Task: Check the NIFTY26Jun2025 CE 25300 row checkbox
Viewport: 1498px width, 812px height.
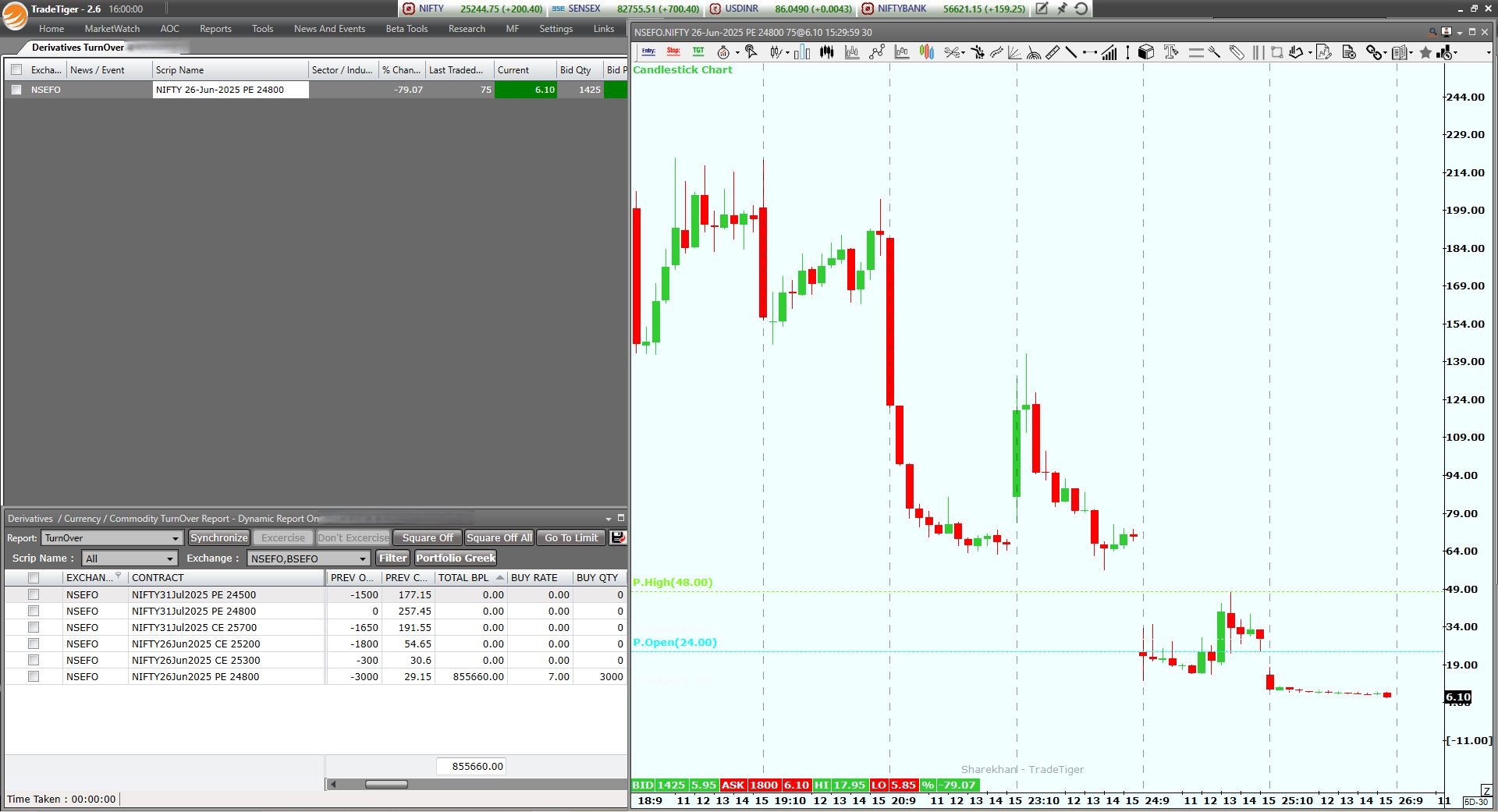Action: tap(34, 660)
